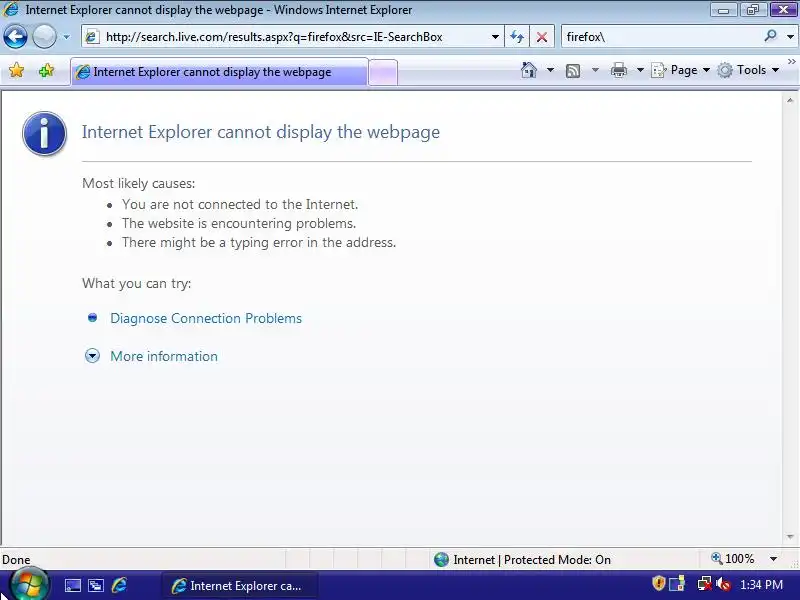The image size is (800, 600).
Task: Open Favorites Center star icon
Action: click(x=16, y=70)
